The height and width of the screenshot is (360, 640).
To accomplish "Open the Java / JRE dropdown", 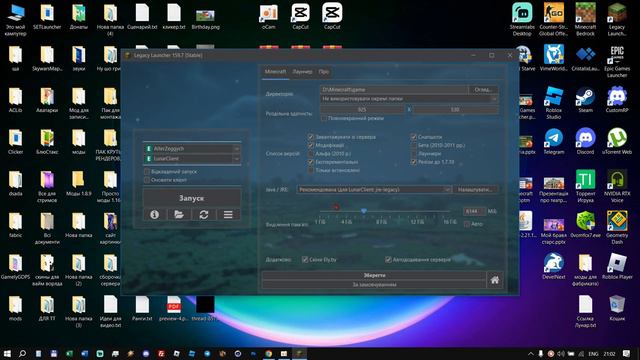I will click(x=374, y=189).
